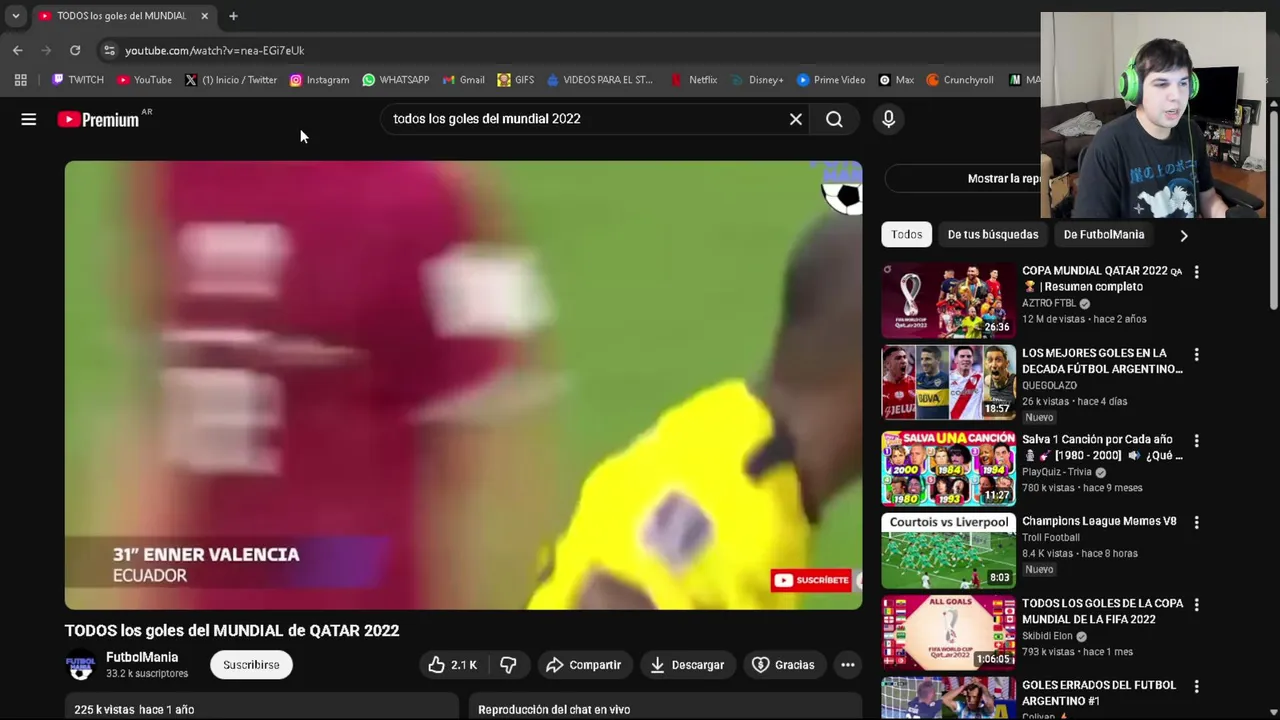Open the tab search dropdown arrow

15,16
